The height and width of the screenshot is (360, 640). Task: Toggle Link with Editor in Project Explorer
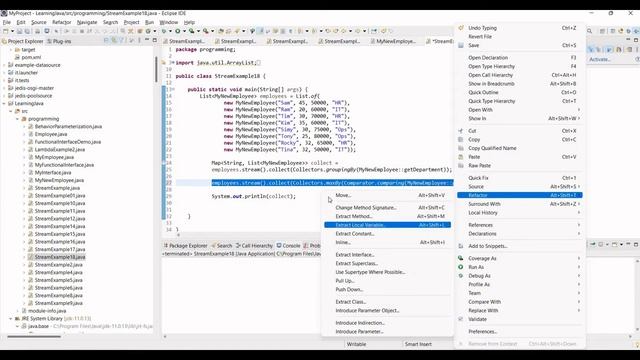point(114,40)
